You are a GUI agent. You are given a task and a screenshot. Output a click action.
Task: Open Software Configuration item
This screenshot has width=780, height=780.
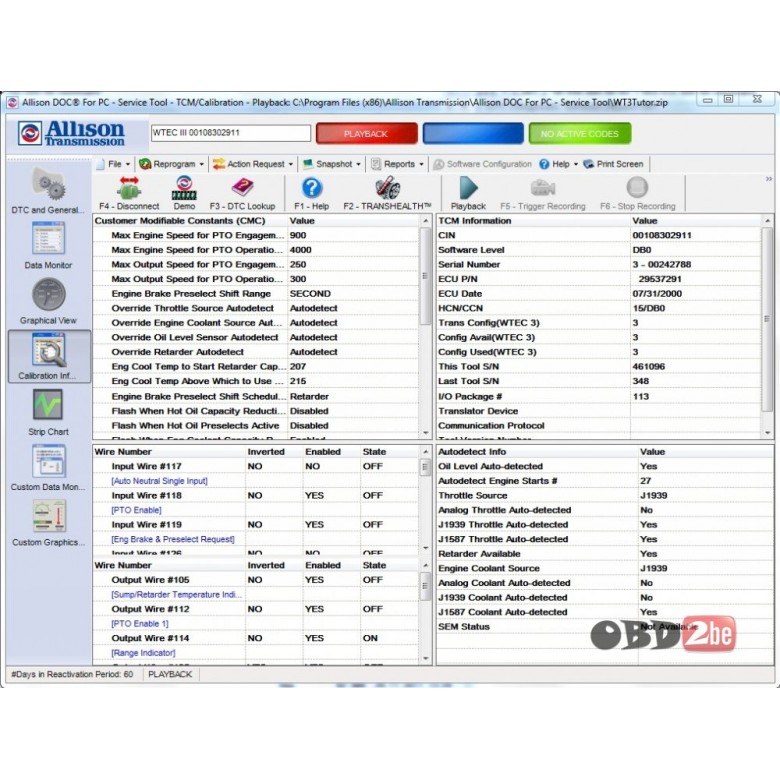pos(483,164)
